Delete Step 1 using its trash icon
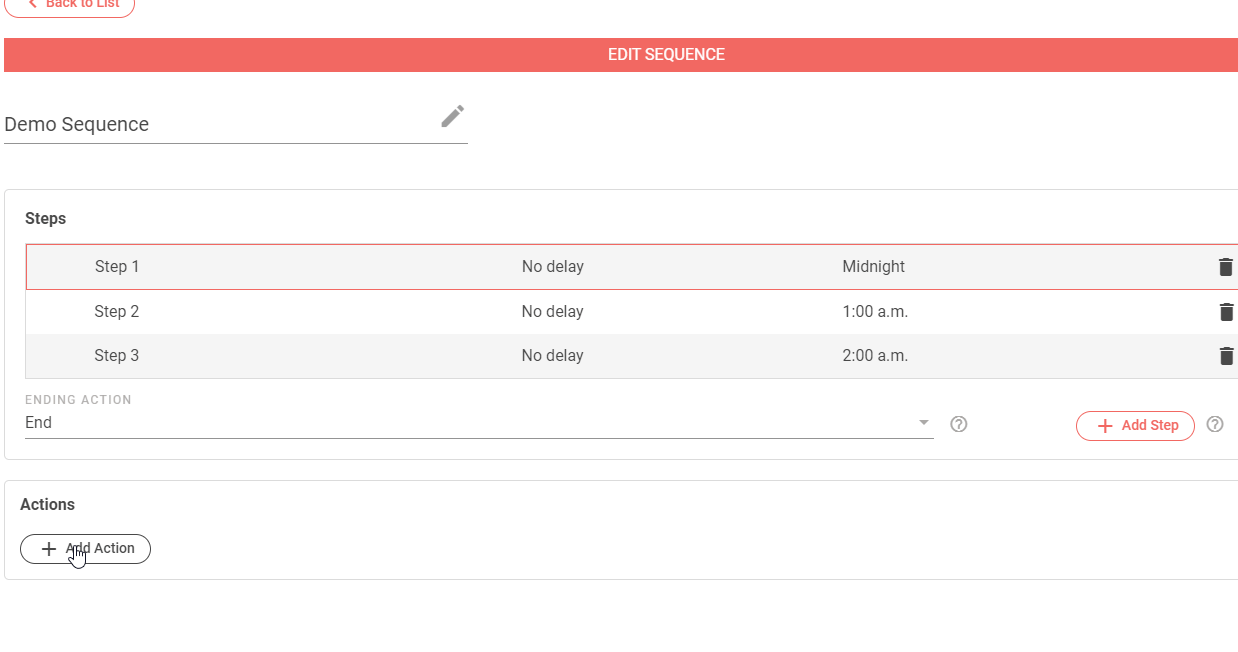This screenshot has height=652, width=1238. (x=1225, y=267)
